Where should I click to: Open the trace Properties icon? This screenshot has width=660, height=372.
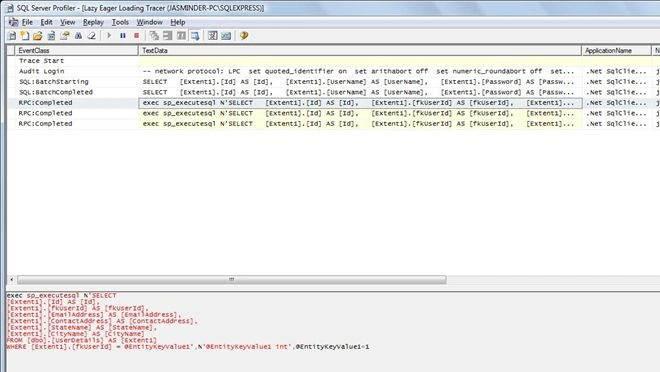pyautogui.click(x=65, y=36)
